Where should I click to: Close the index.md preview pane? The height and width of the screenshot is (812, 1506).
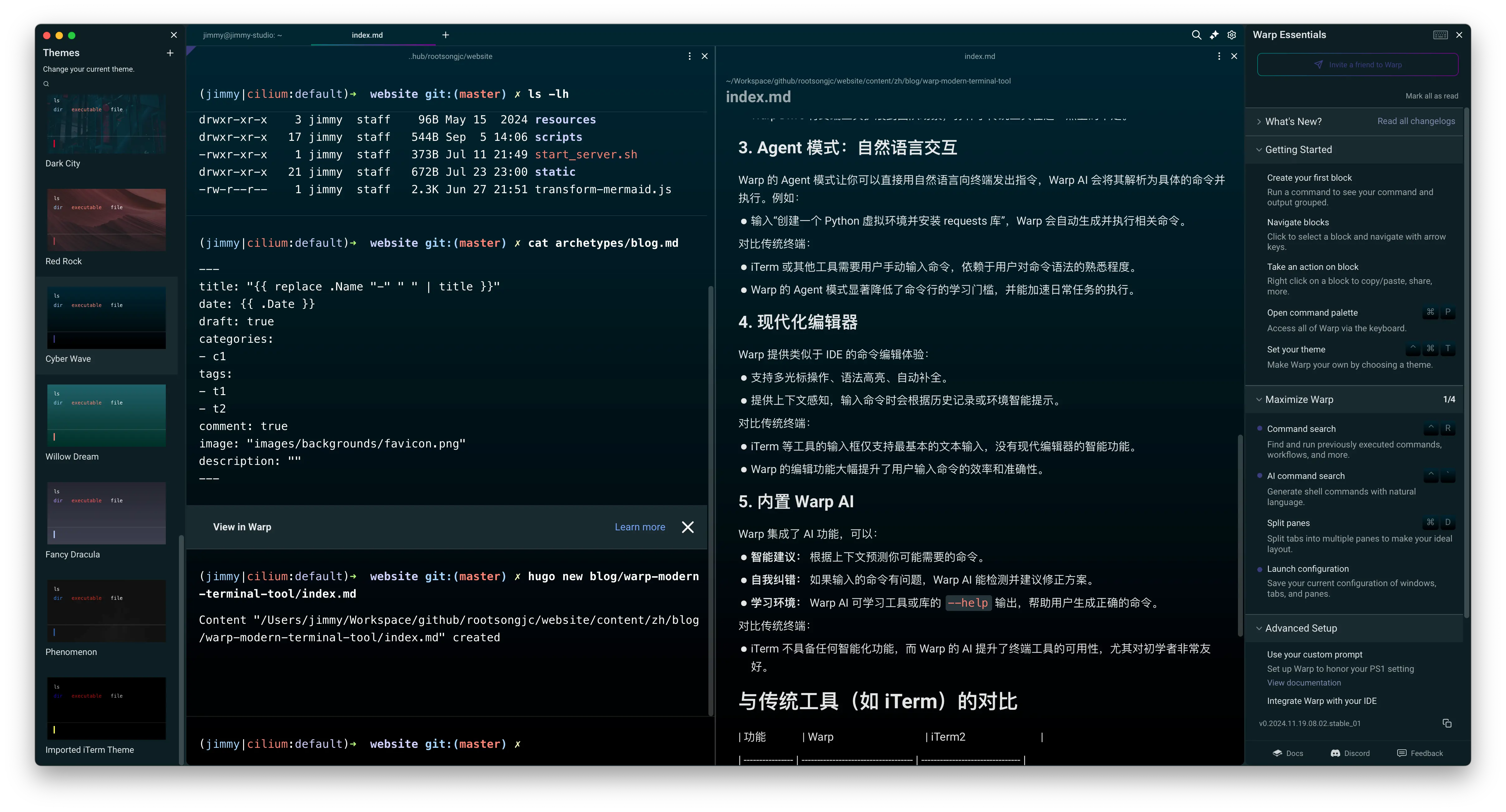point(1234,56)
